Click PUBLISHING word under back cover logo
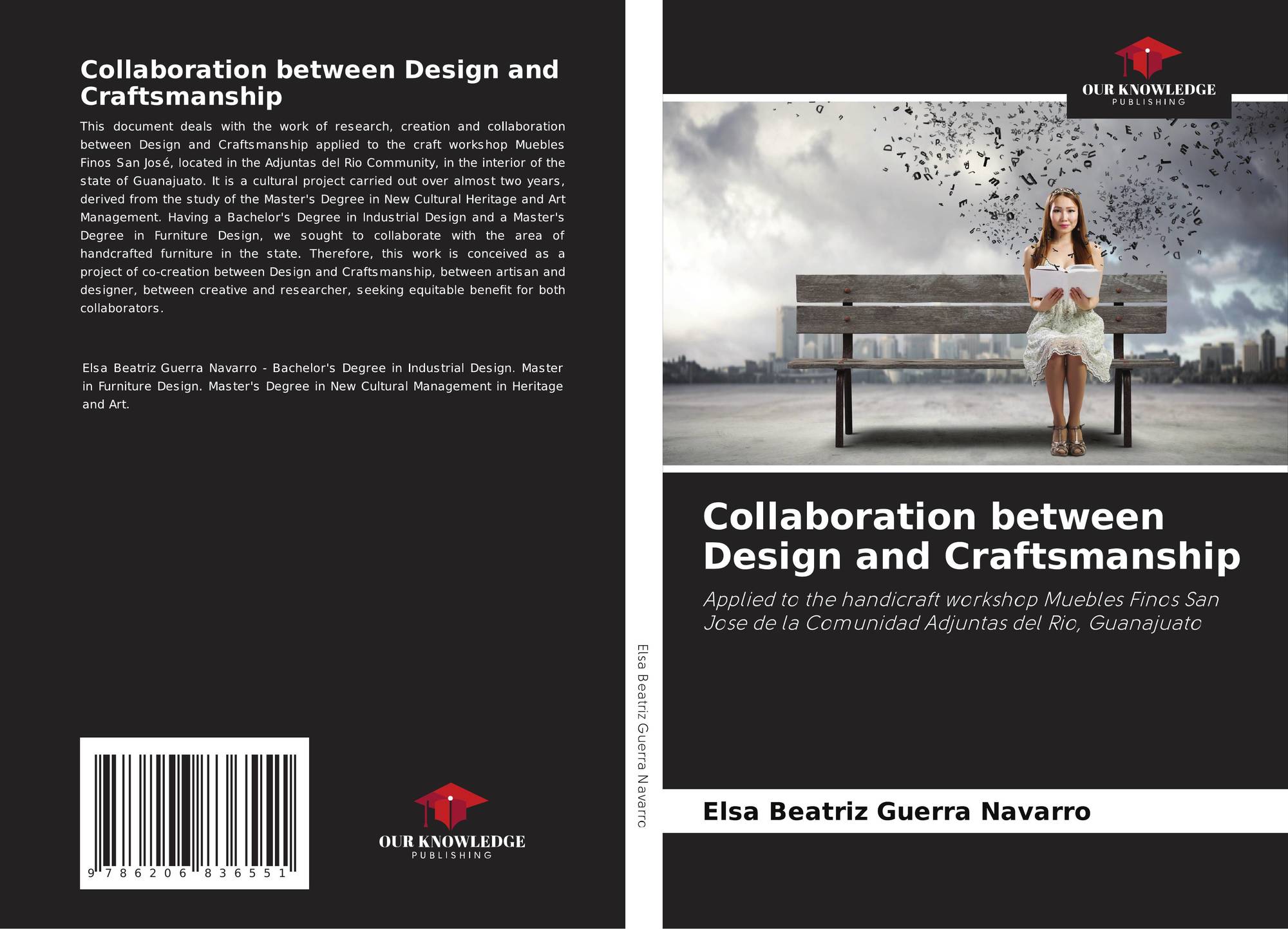1288x929 pixels. [451, 855]
